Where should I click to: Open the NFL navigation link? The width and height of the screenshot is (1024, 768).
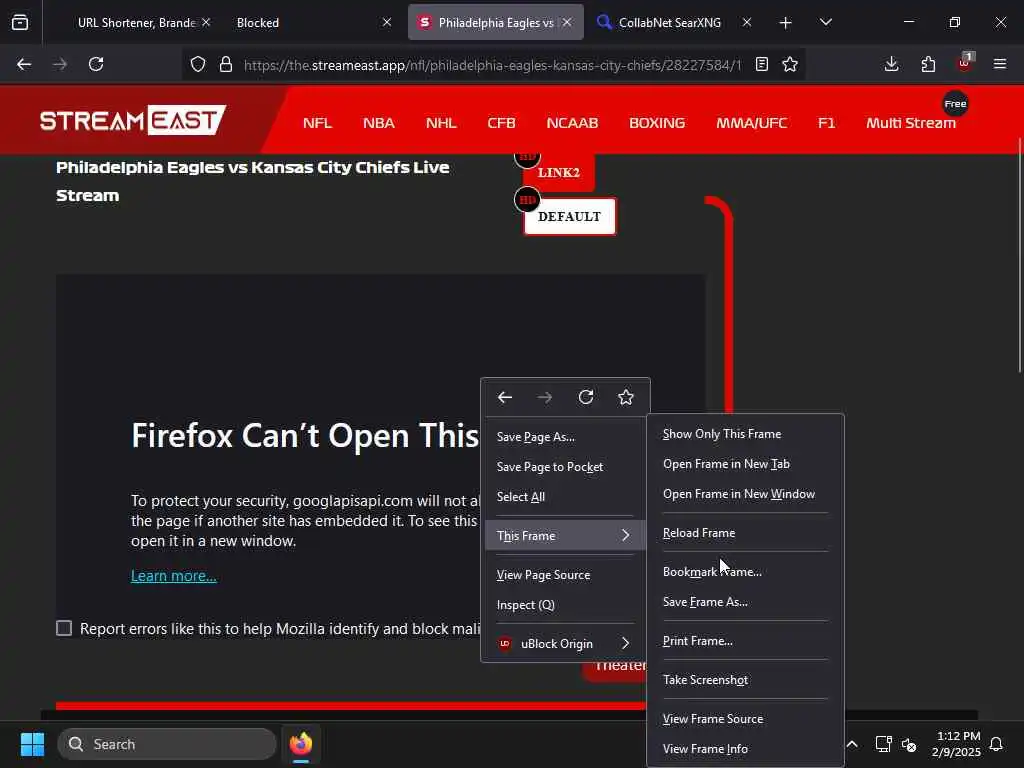pos(317,123)
